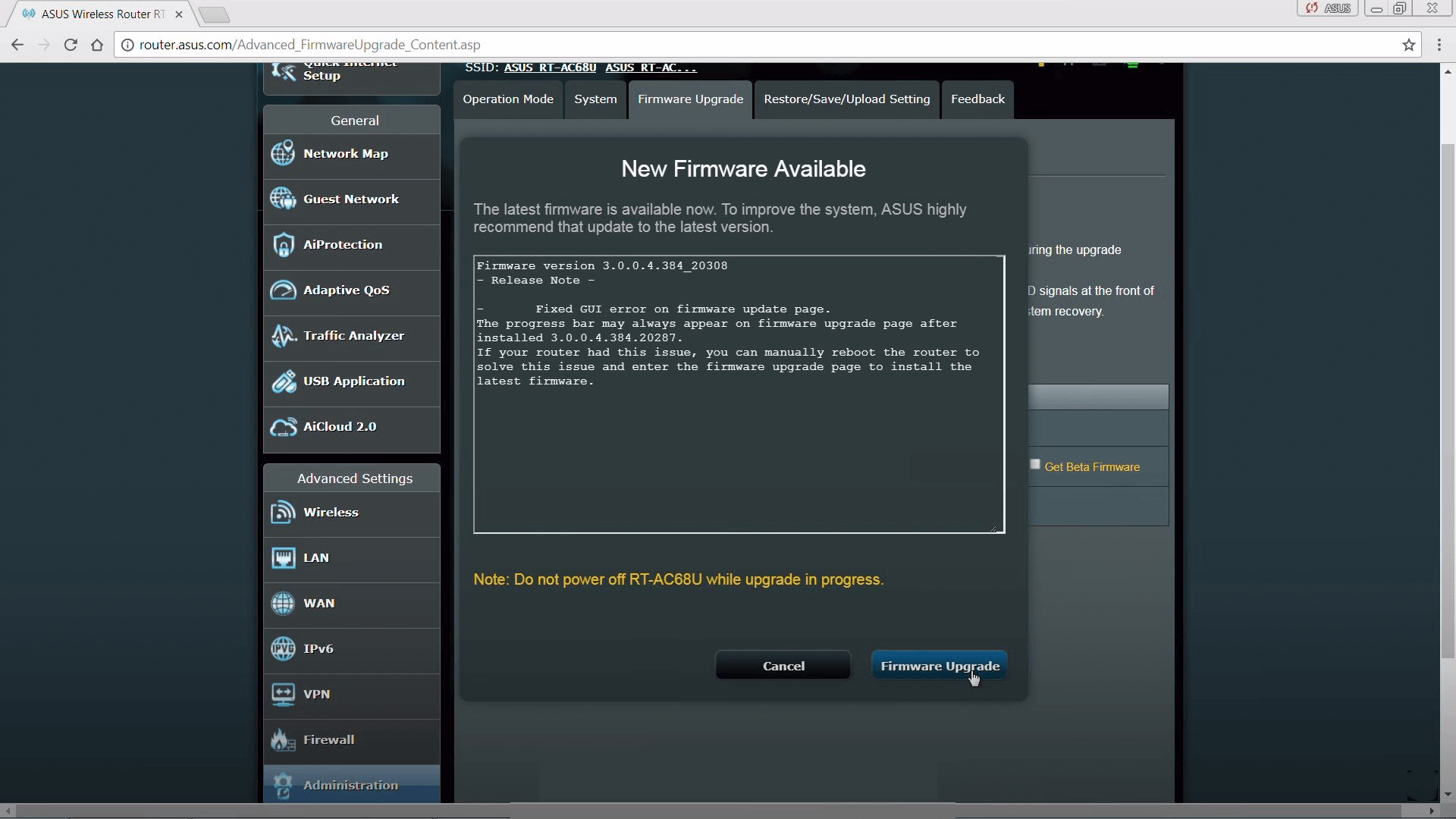Click the Wireless signal icon
Screen dimensions: 1456x819
283,512
